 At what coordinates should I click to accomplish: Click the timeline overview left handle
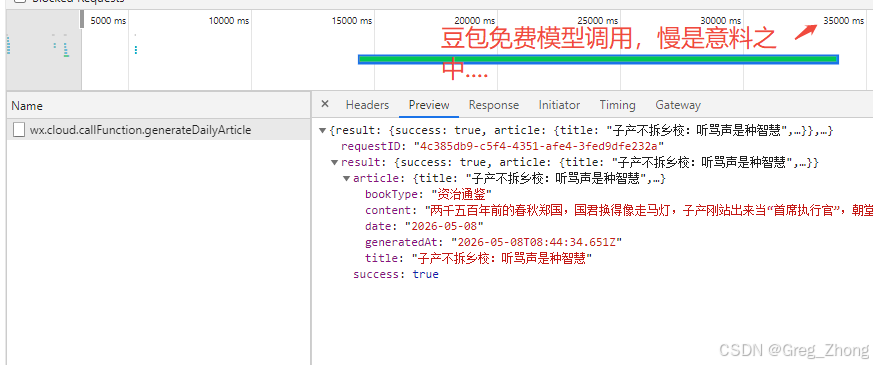tap(82, 20)
